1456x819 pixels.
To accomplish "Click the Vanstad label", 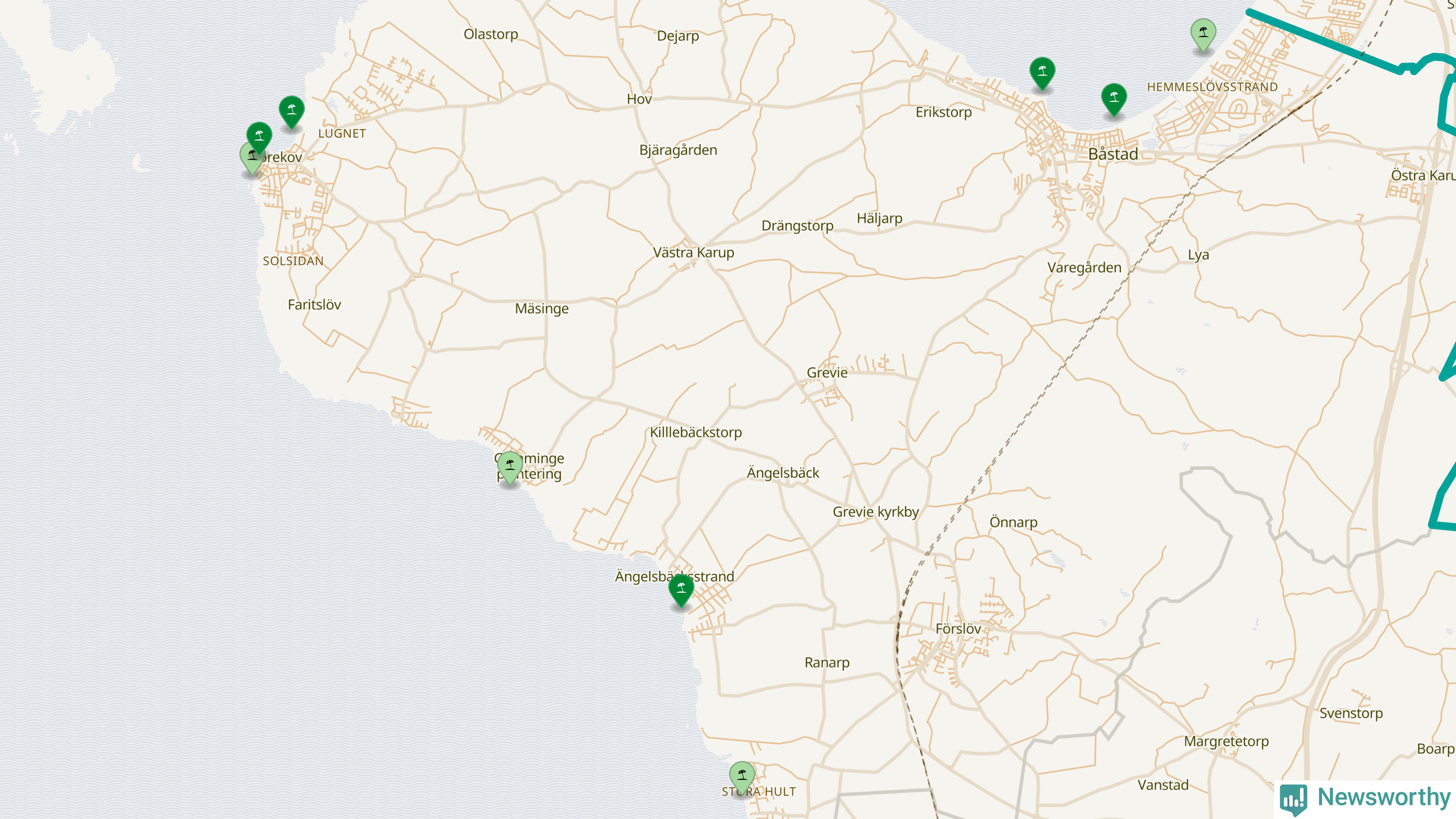I will [x=1163, y=785].
